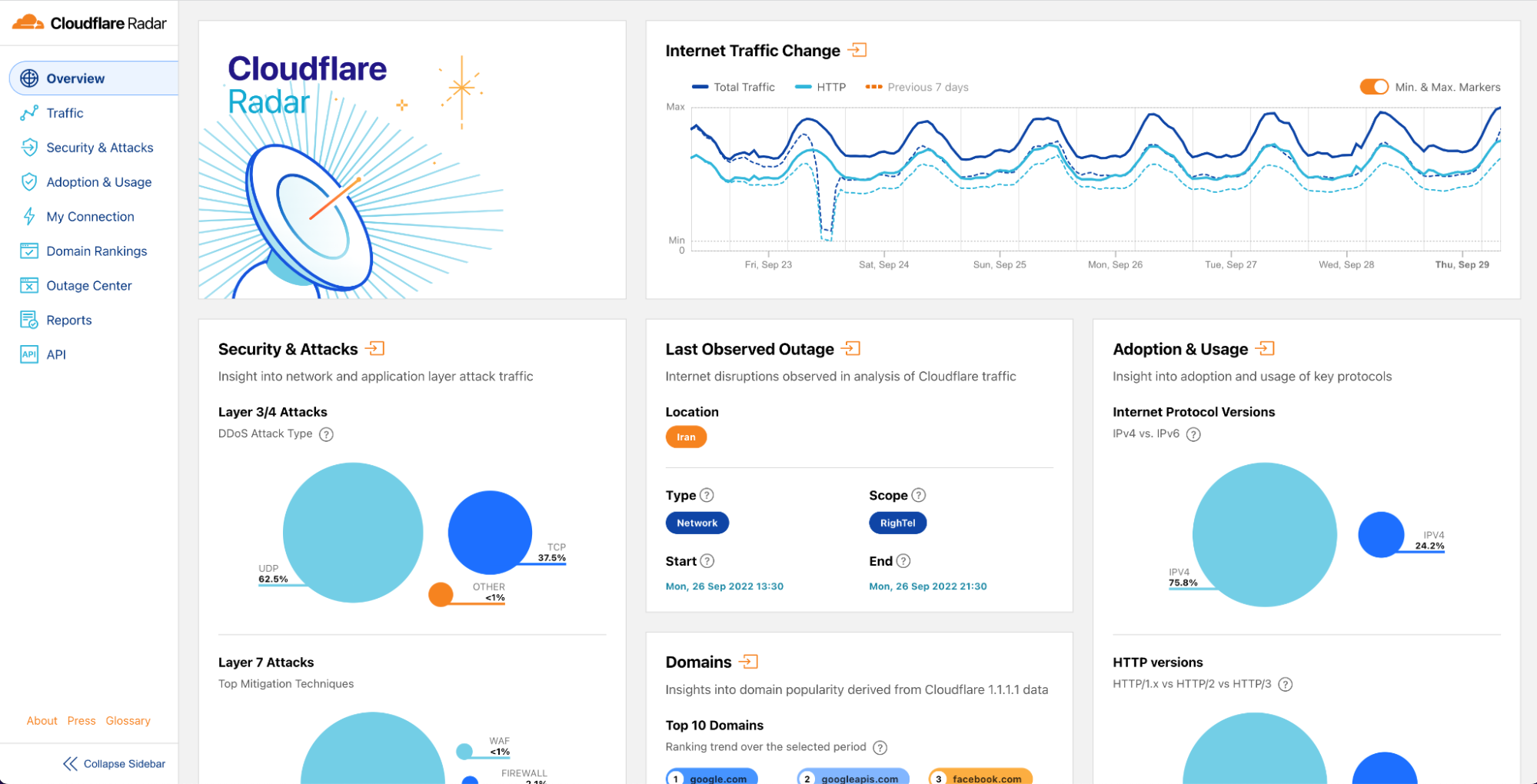Open the Traffic page
The image size is (1537, 784).
[x=65, y=113]
